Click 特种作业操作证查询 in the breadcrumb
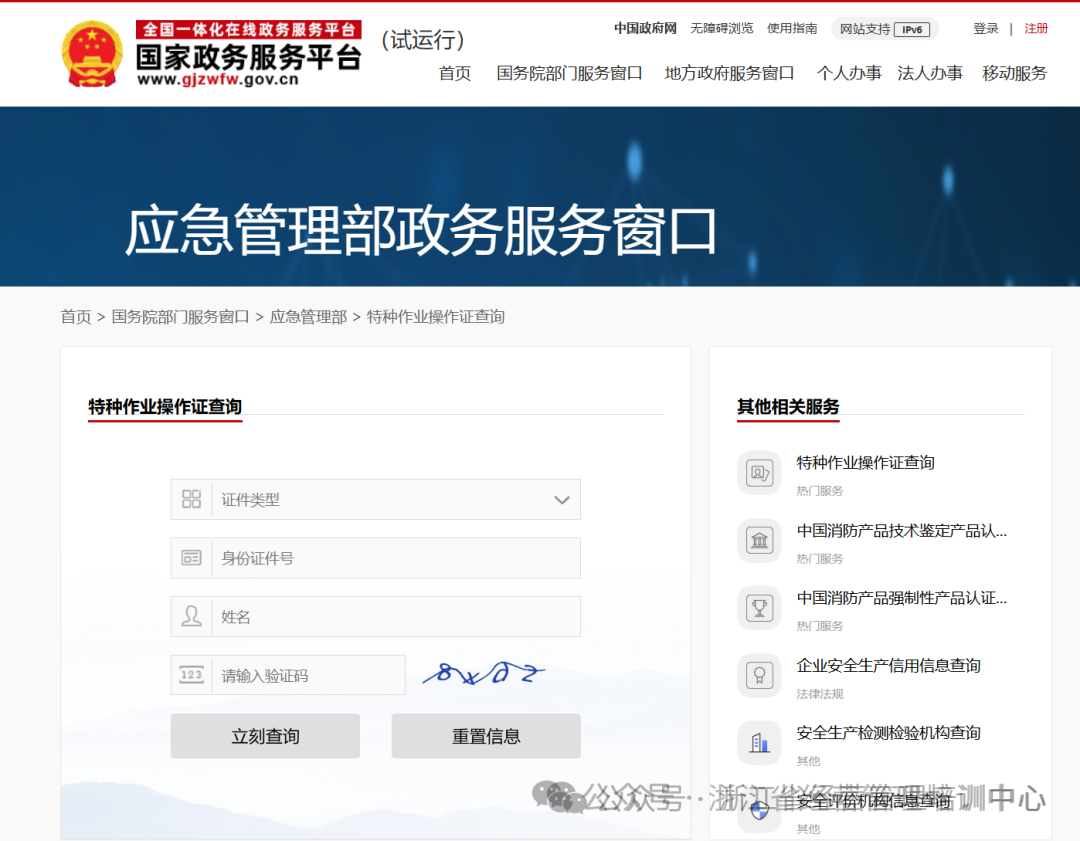This screenshot has height=841, width=1080. (435, 317)
